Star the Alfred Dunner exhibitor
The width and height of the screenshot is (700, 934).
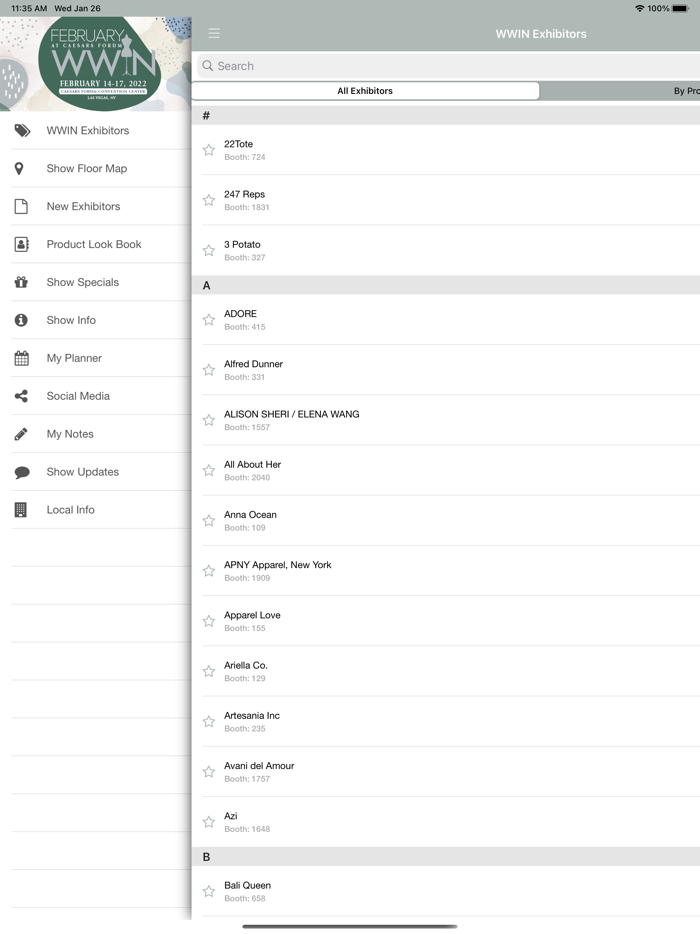click(x=209, y=370)
